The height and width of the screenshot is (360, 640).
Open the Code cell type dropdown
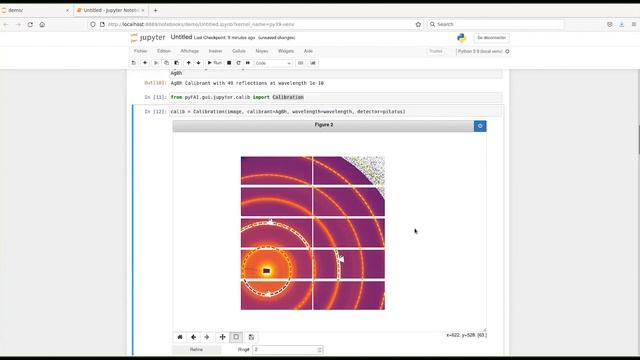click(273, 63)
